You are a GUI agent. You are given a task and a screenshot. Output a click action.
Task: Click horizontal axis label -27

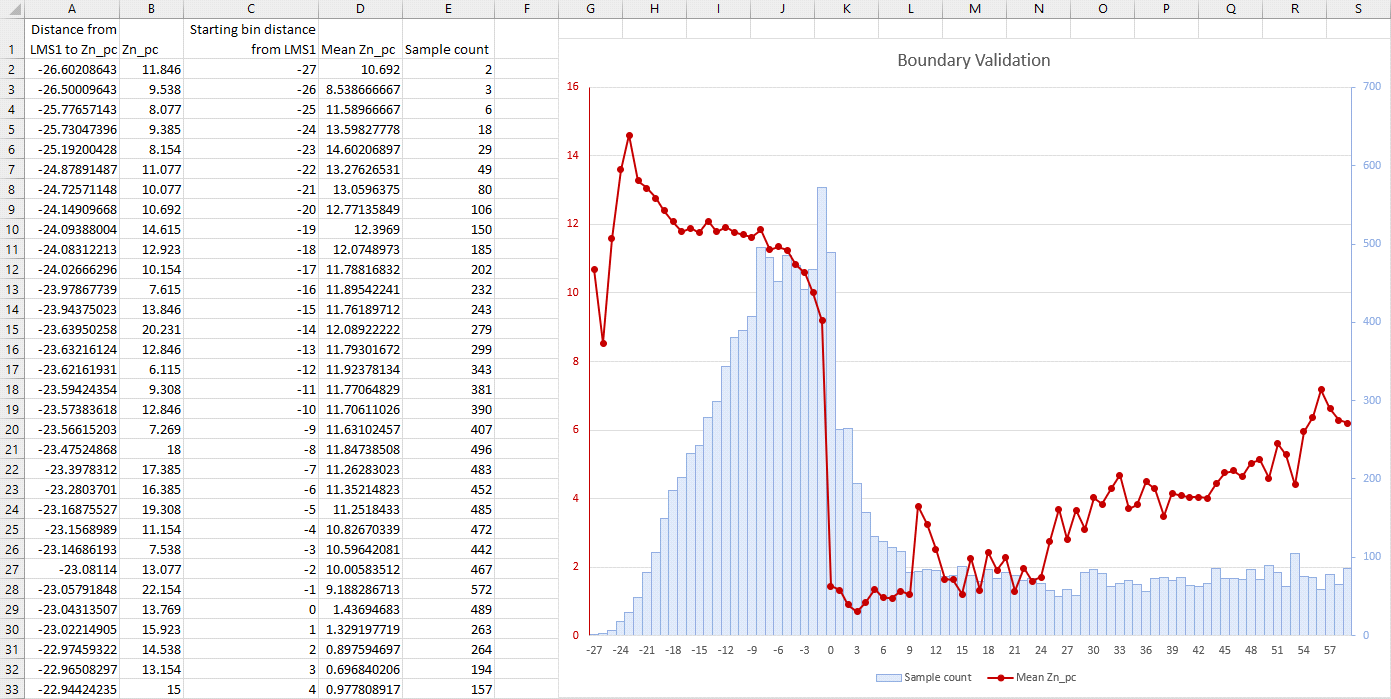594,650
